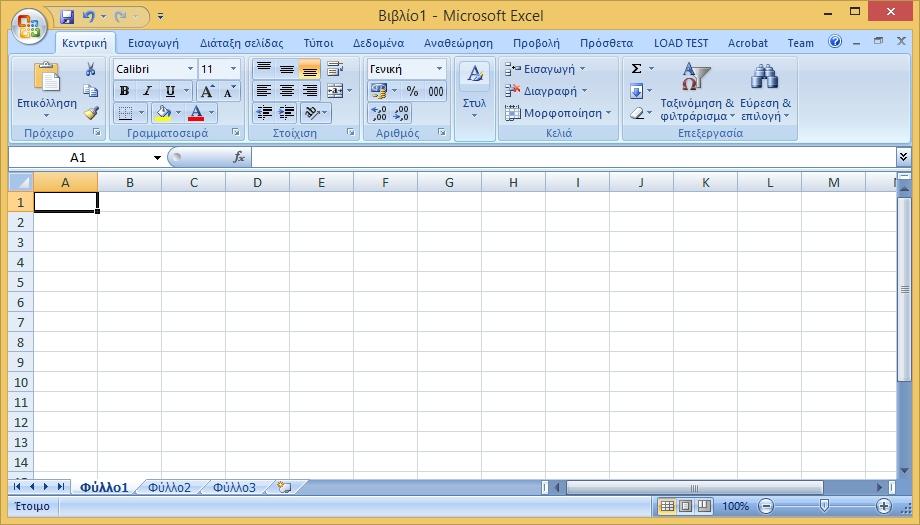Screen dimensions: 920x525
Task: Zoom in with plus button
Action: pyautogui.click(x=883, y=506)
